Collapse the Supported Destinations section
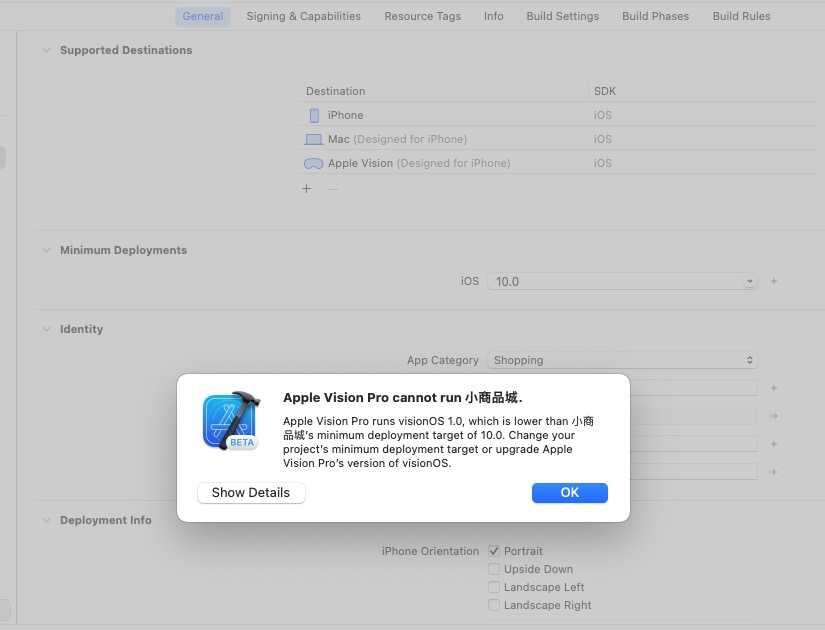The height and width of the screenshot is (630, 825). (x=47, y=51)
